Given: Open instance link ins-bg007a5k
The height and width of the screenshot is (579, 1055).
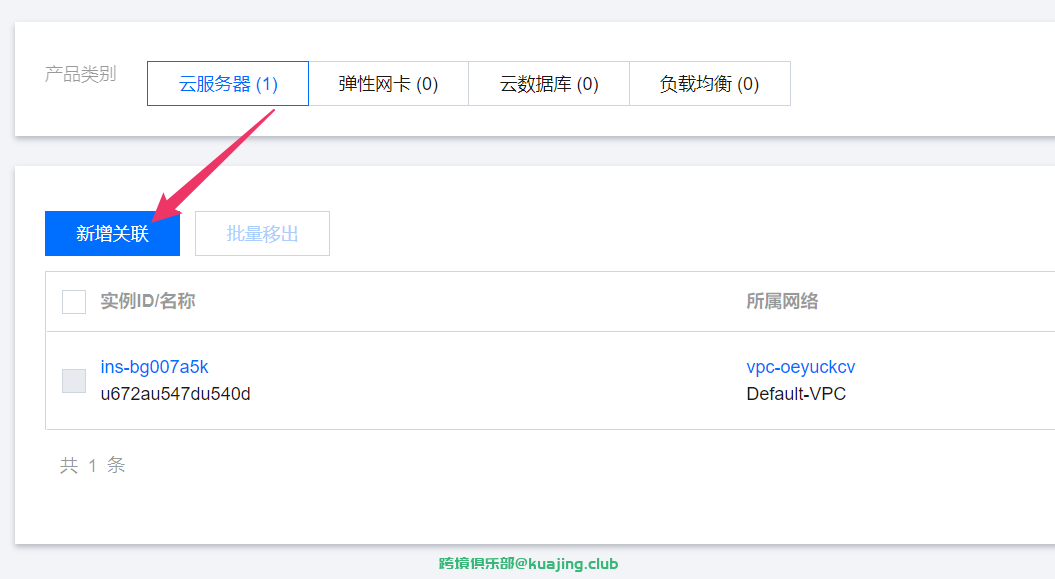Looking at the screenshot, I should [154, 367].
